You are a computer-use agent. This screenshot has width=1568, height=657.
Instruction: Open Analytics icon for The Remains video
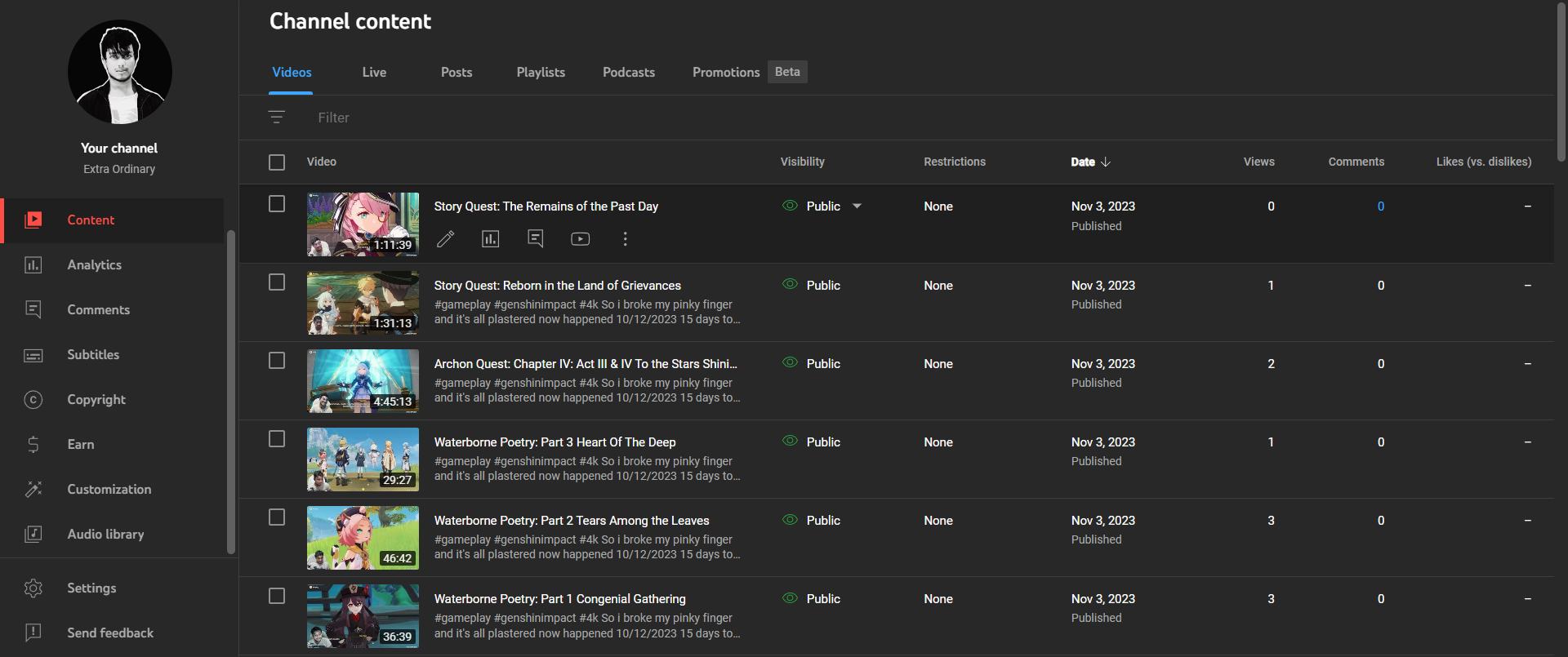pyautogui.click(x=490, y=238)
